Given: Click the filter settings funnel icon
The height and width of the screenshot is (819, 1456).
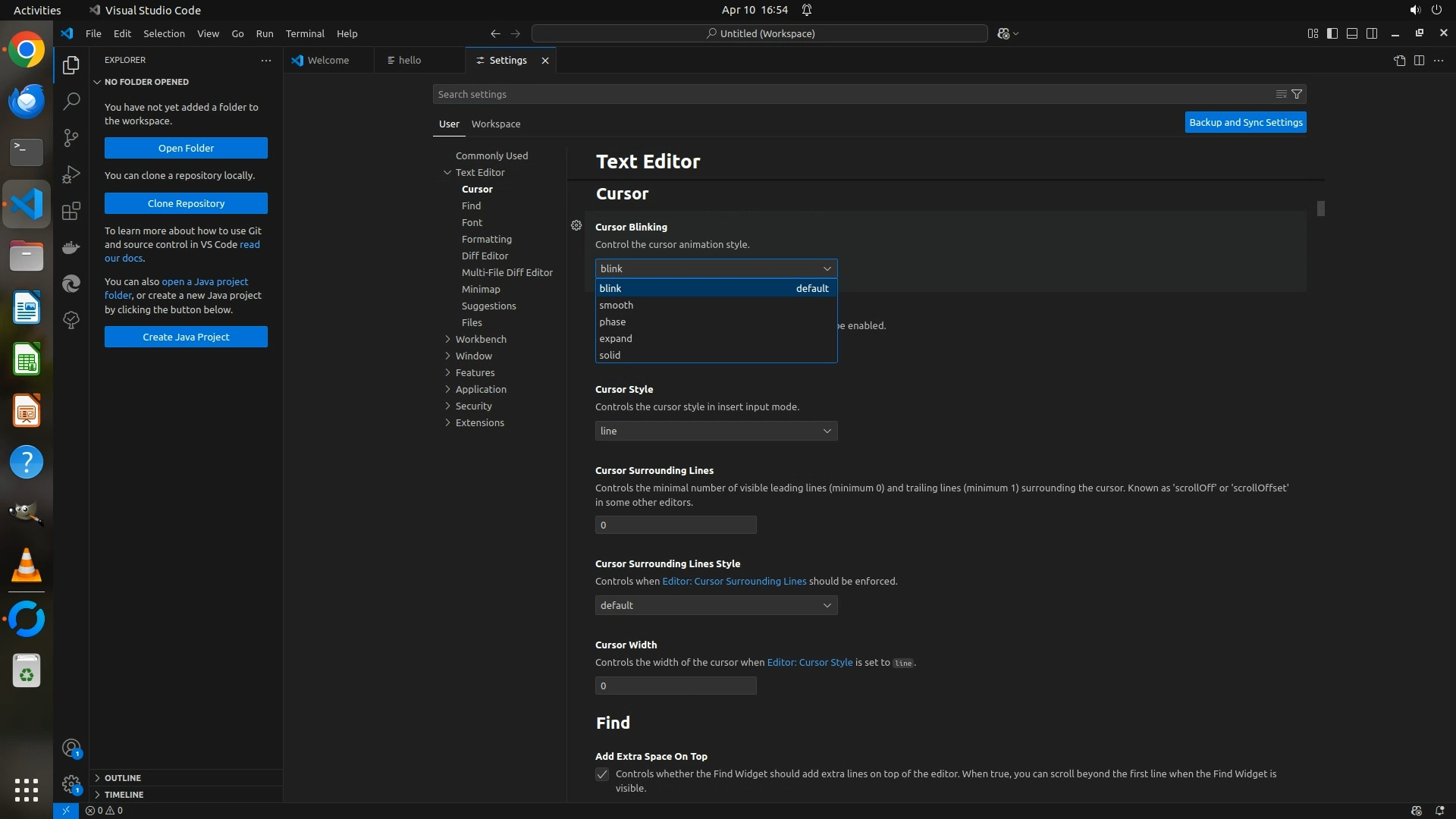Looking at the screenshot, I should click(x=1297, y=94).
